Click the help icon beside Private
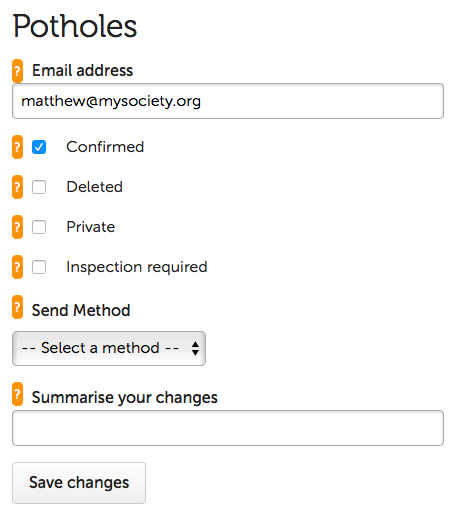469x524 pixels. coord(17,227)
